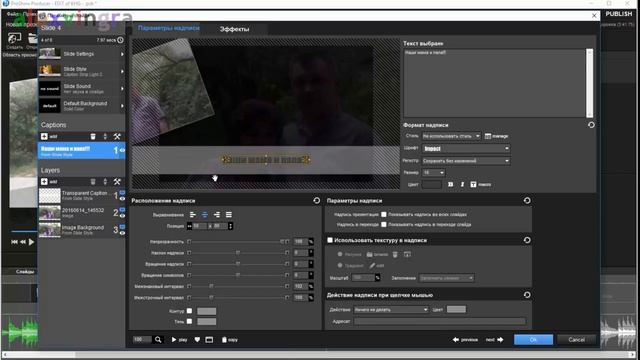Enable the Контур outline checkbox

click(x=189, y=311)
